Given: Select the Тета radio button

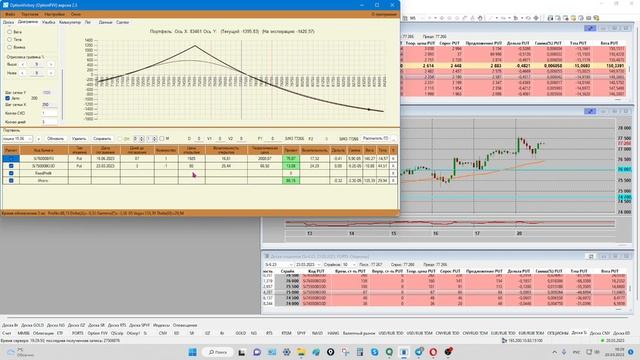Looking at the screenshot, I should coord(9,40).
